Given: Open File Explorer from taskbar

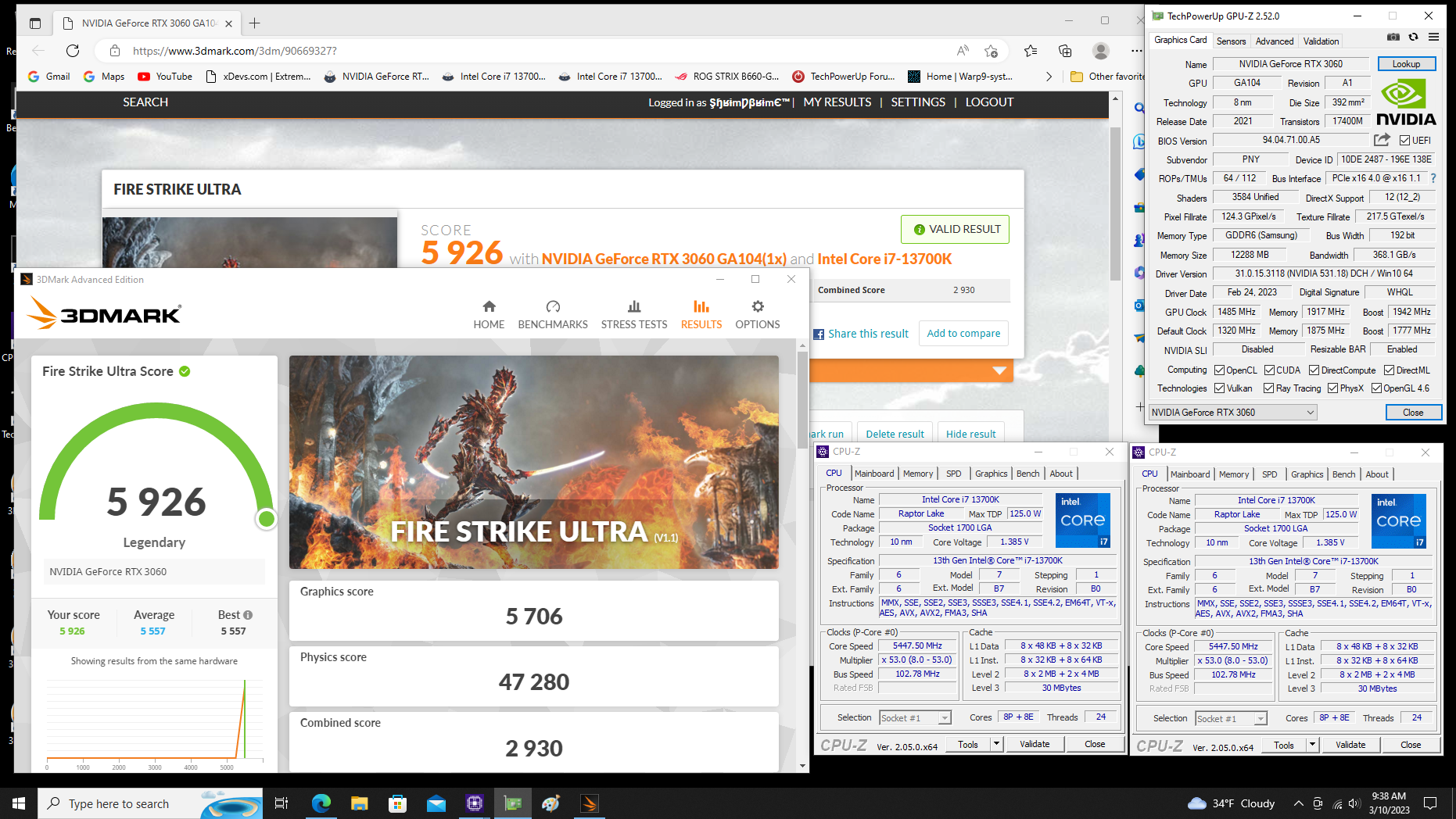Looking at the screenshot, I should [x=359, y=803].
